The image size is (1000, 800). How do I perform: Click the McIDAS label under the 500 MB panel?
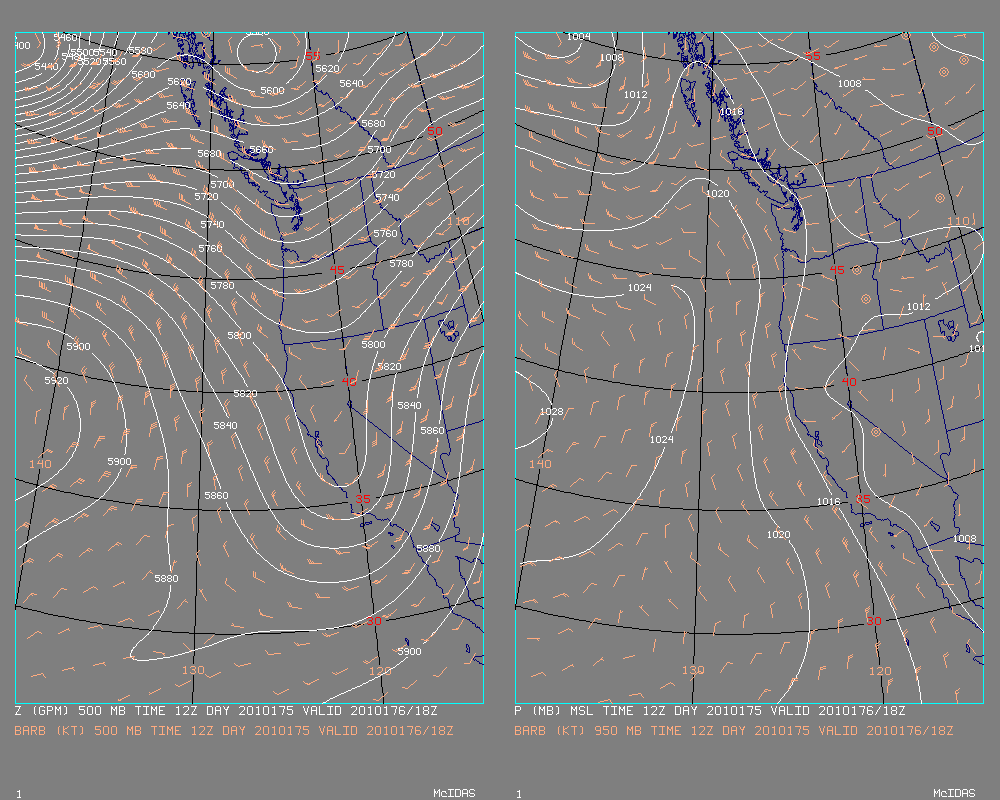(x=454, y=793)
